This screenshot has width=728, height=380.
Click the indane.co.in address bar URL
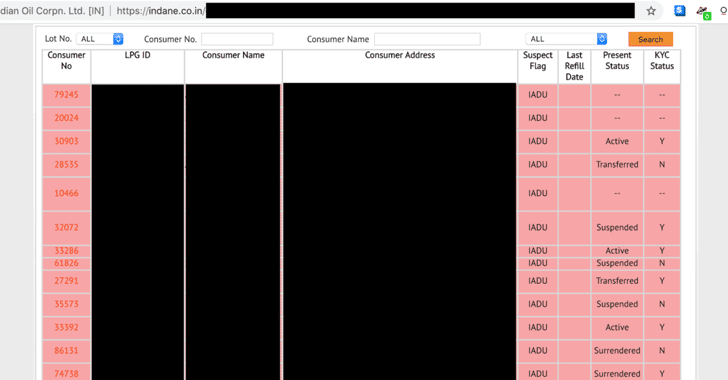pos(160,11)
